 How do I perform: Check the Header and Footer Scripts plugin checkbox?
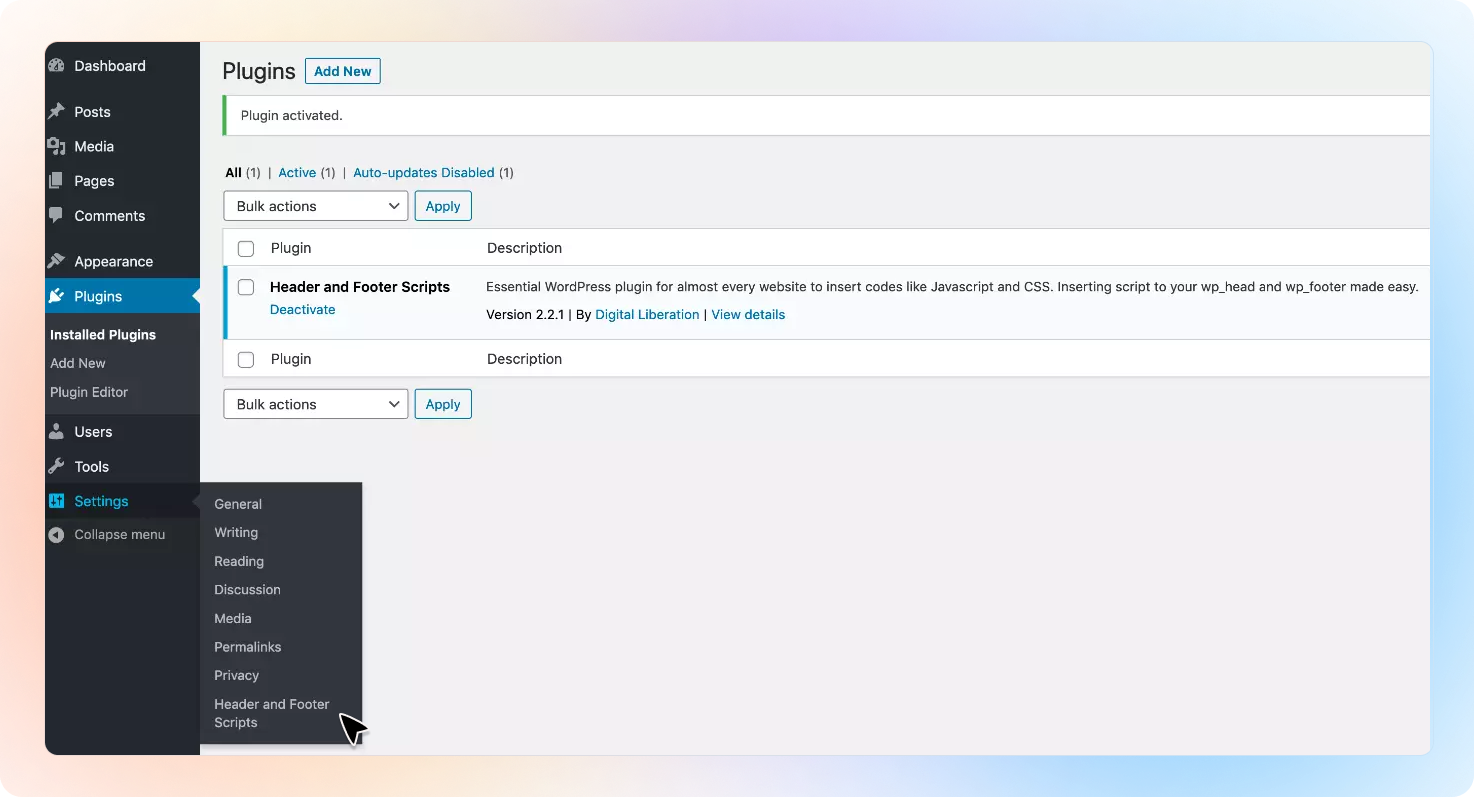click(246, 287)
